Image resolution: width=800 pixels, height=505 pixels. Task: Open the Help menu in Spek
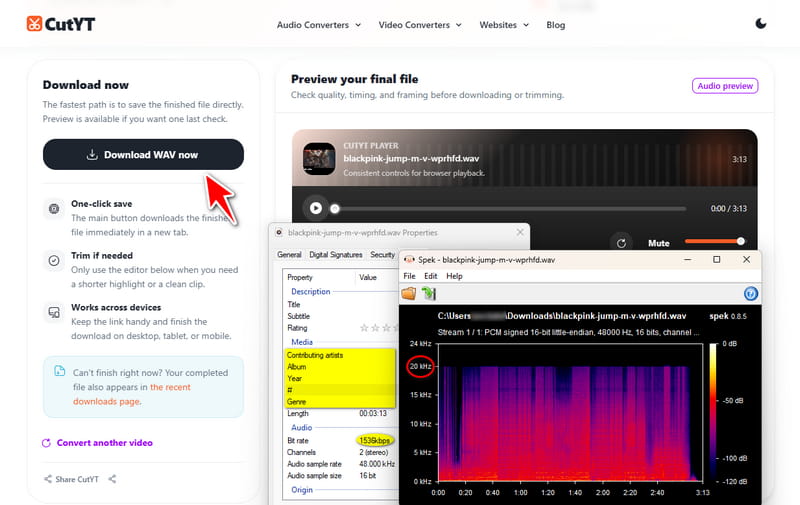(454, 276)
